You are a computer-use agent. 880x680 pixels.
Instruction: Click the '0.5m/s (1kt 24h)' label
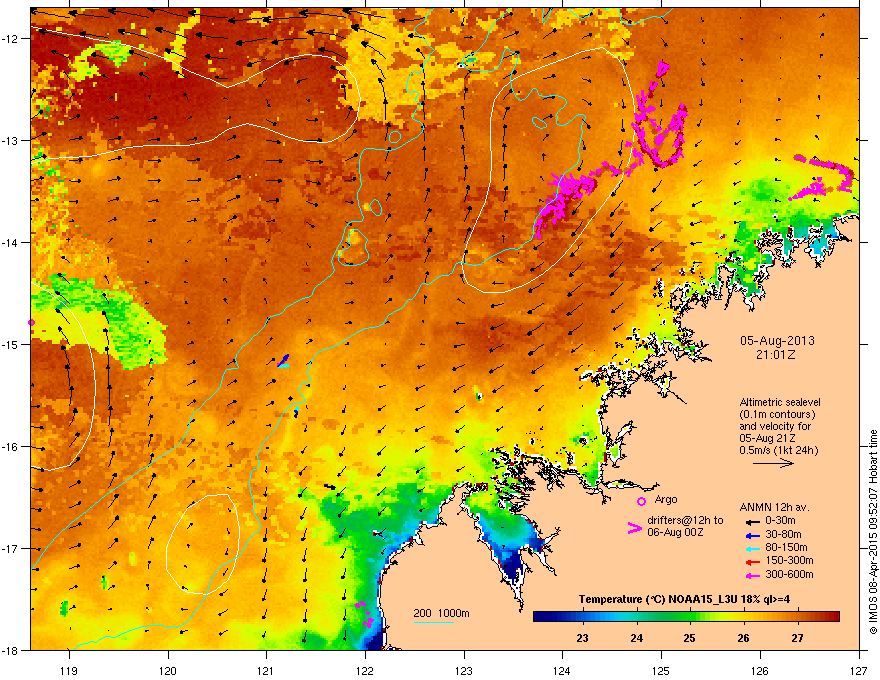(778, 451)
